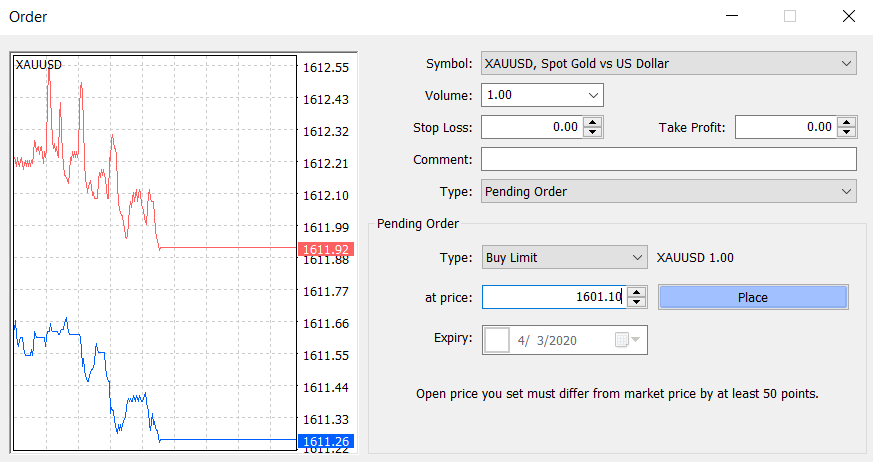The width and height of the screenshot is (873, 462).
Task: Enable the Expiry checkbox
Action: [497, 340]
